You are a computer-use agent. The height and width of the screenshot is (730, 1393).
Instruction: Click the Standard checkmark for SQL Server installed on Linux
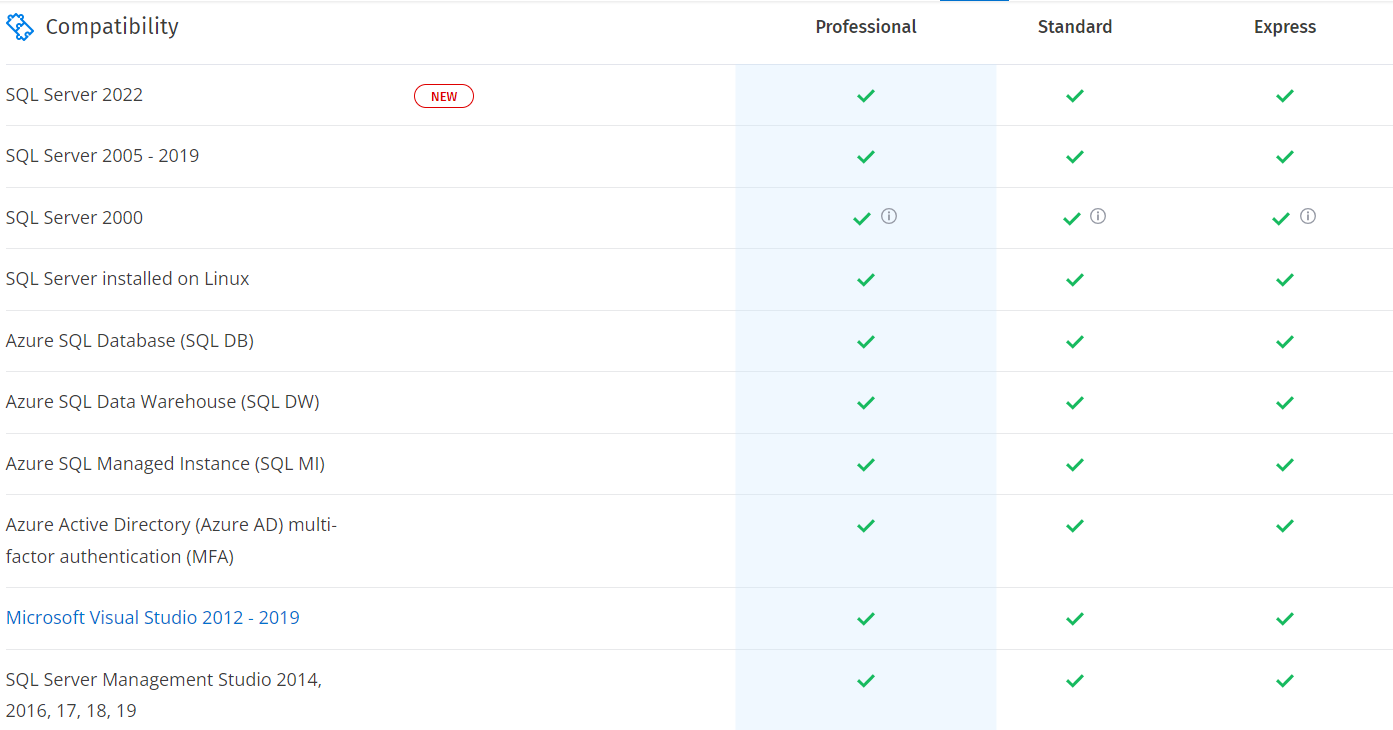click(1075, 280)
